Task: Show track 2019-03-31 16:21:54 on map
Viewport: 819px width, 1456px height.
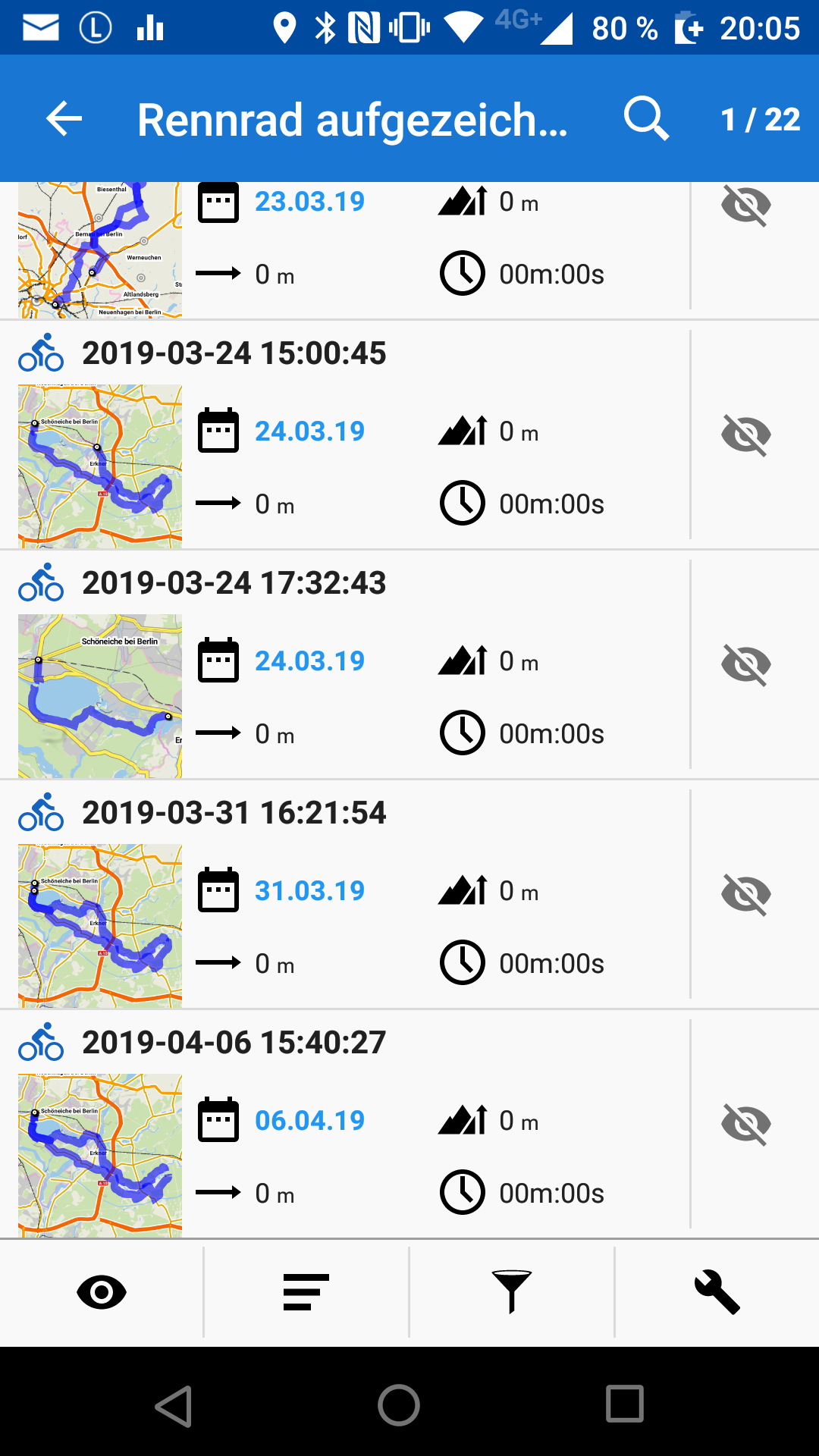Action: (x=746, y=894)
